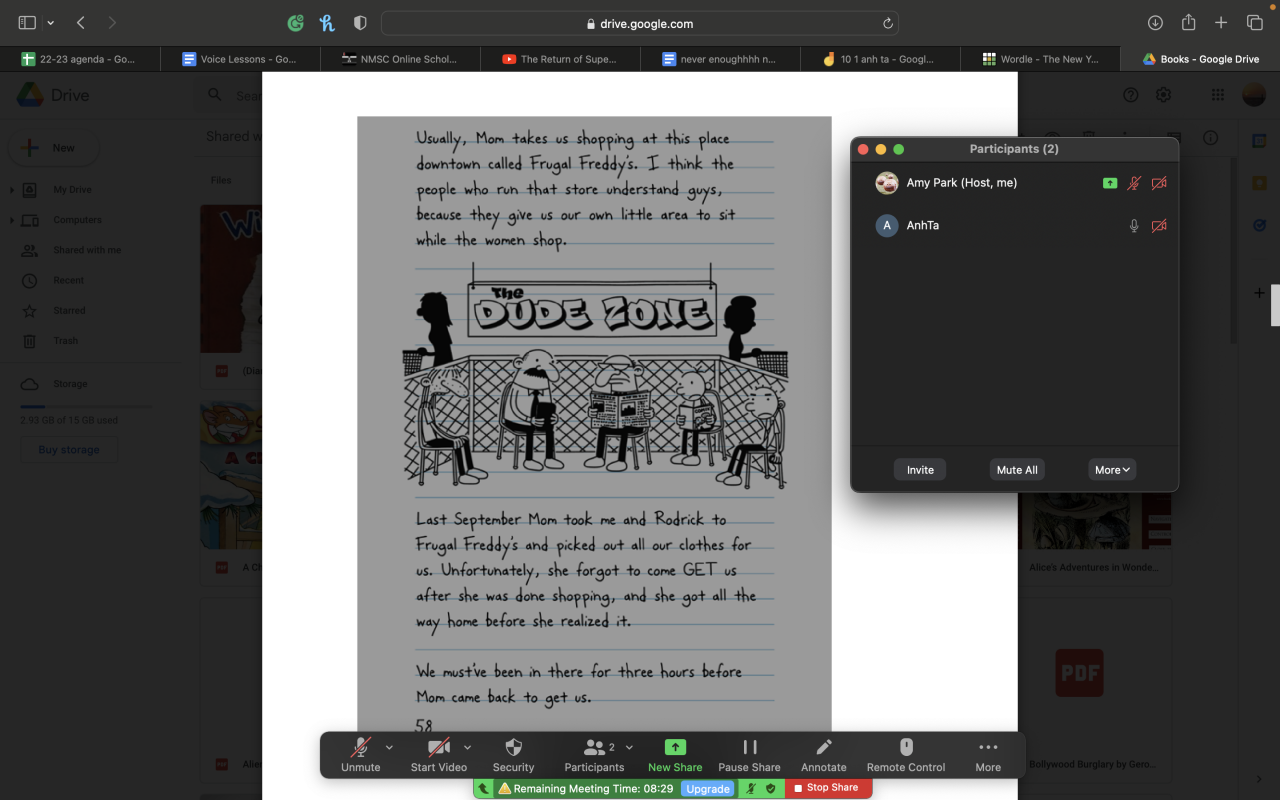
Task: Pause Share in the Zoom toolbar
Action: tap(749, 754)
